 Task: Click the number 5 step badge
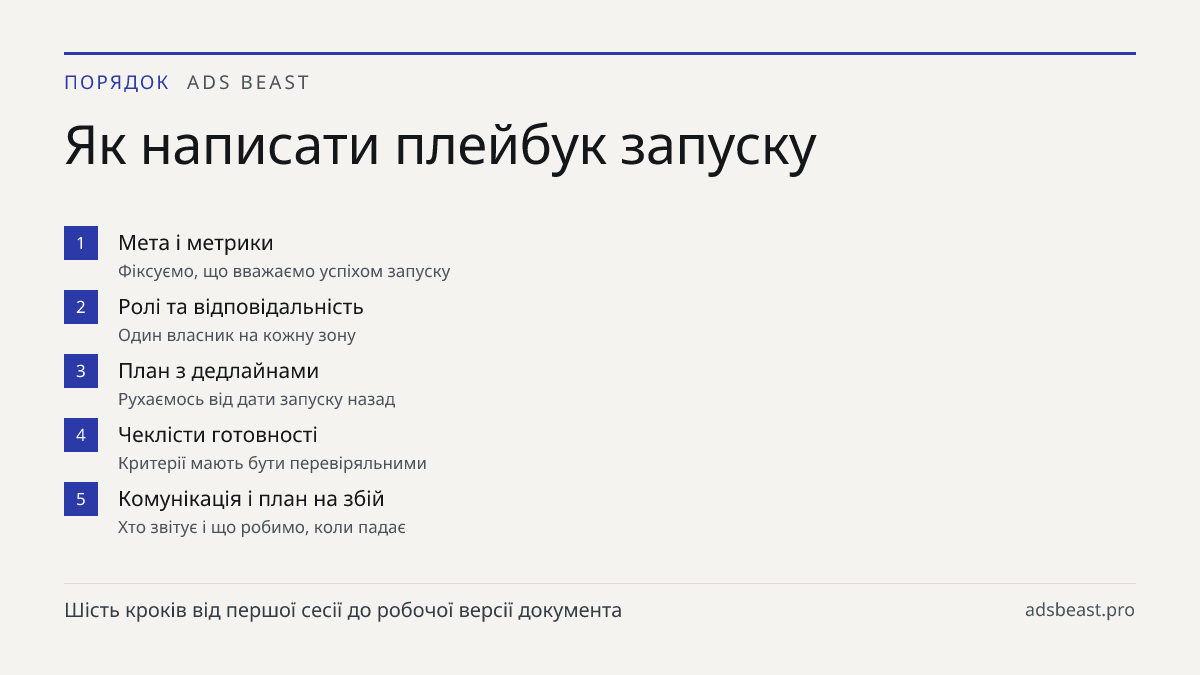pyautogui.click(x=81, y=499)
